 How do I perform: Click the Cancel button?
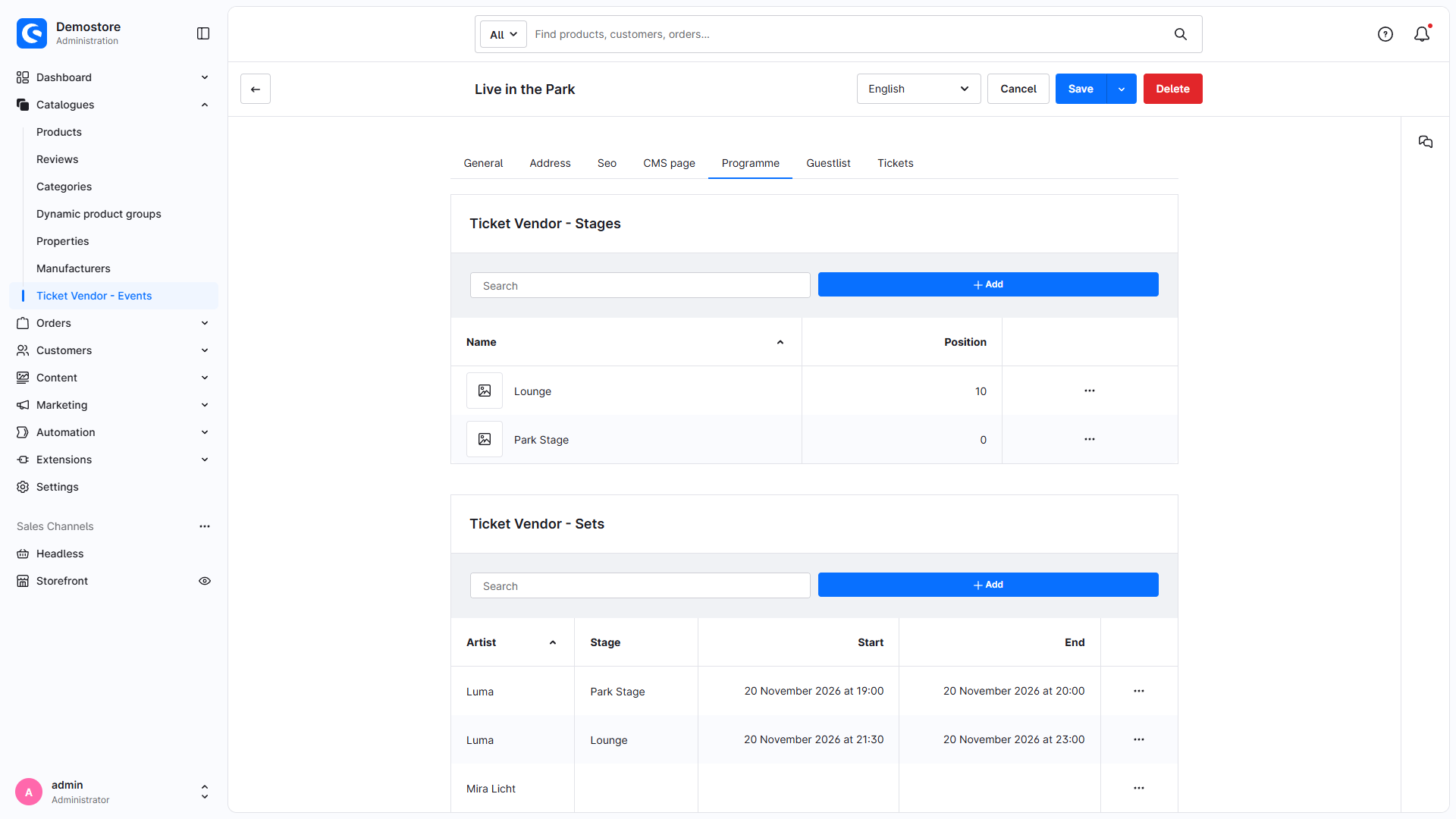tap(1018, 89)
